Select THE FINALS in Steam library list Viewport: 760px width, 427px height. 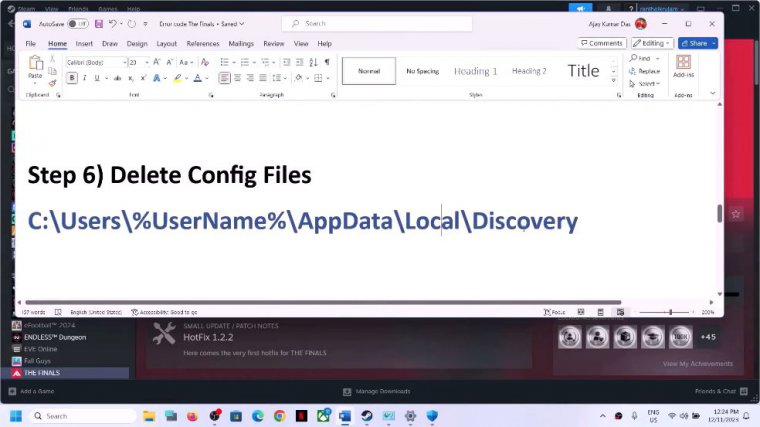pos(41,372)
